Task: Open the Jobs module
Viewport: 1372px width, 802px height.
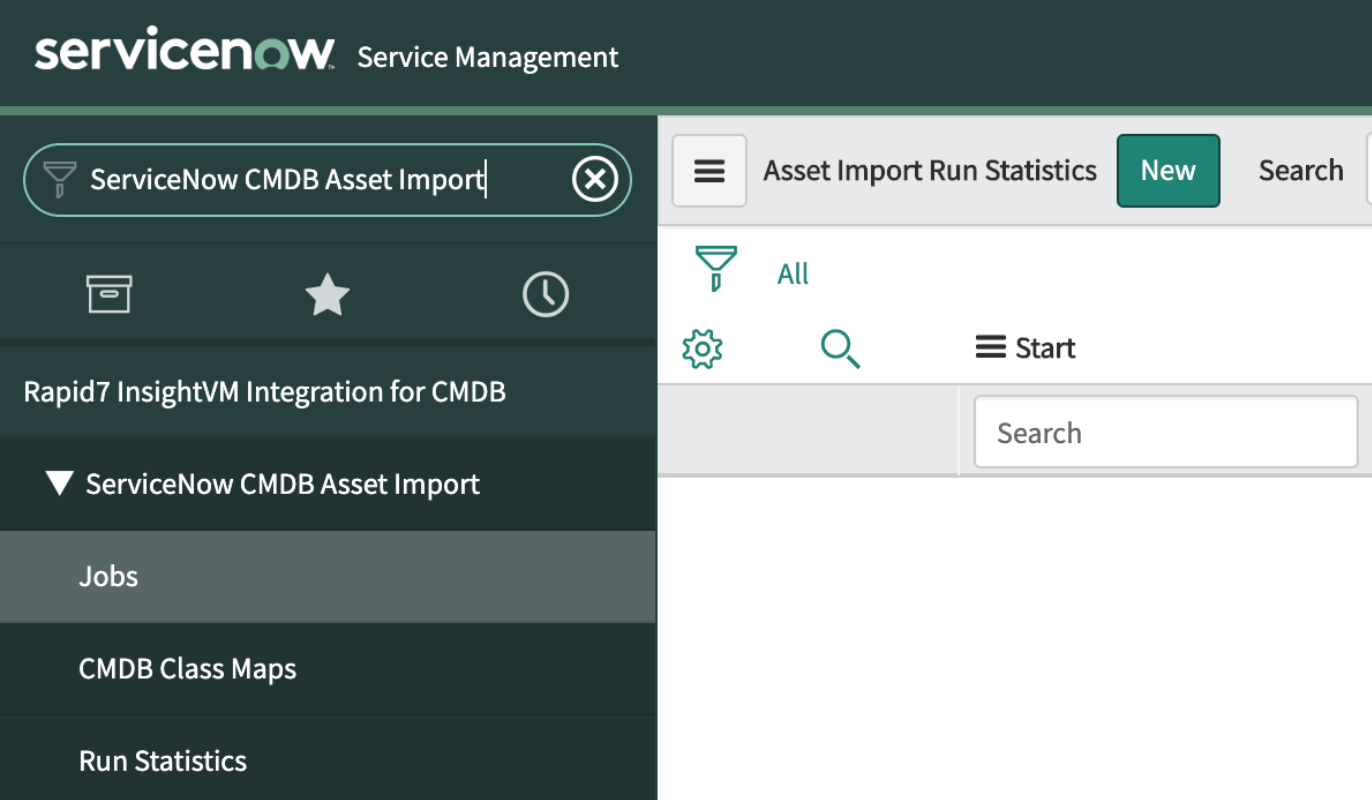Action: tap(108, 577)
